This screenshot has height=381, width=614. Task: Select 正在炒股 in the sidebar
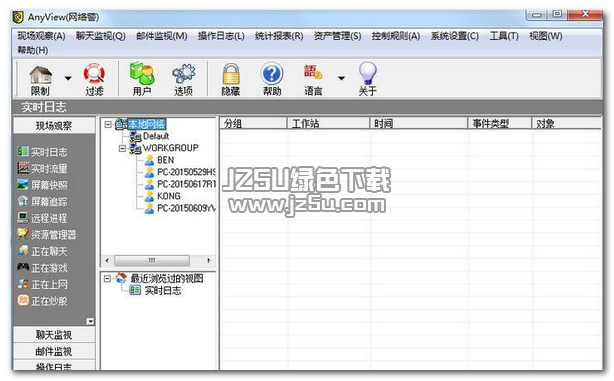point(43,301)
